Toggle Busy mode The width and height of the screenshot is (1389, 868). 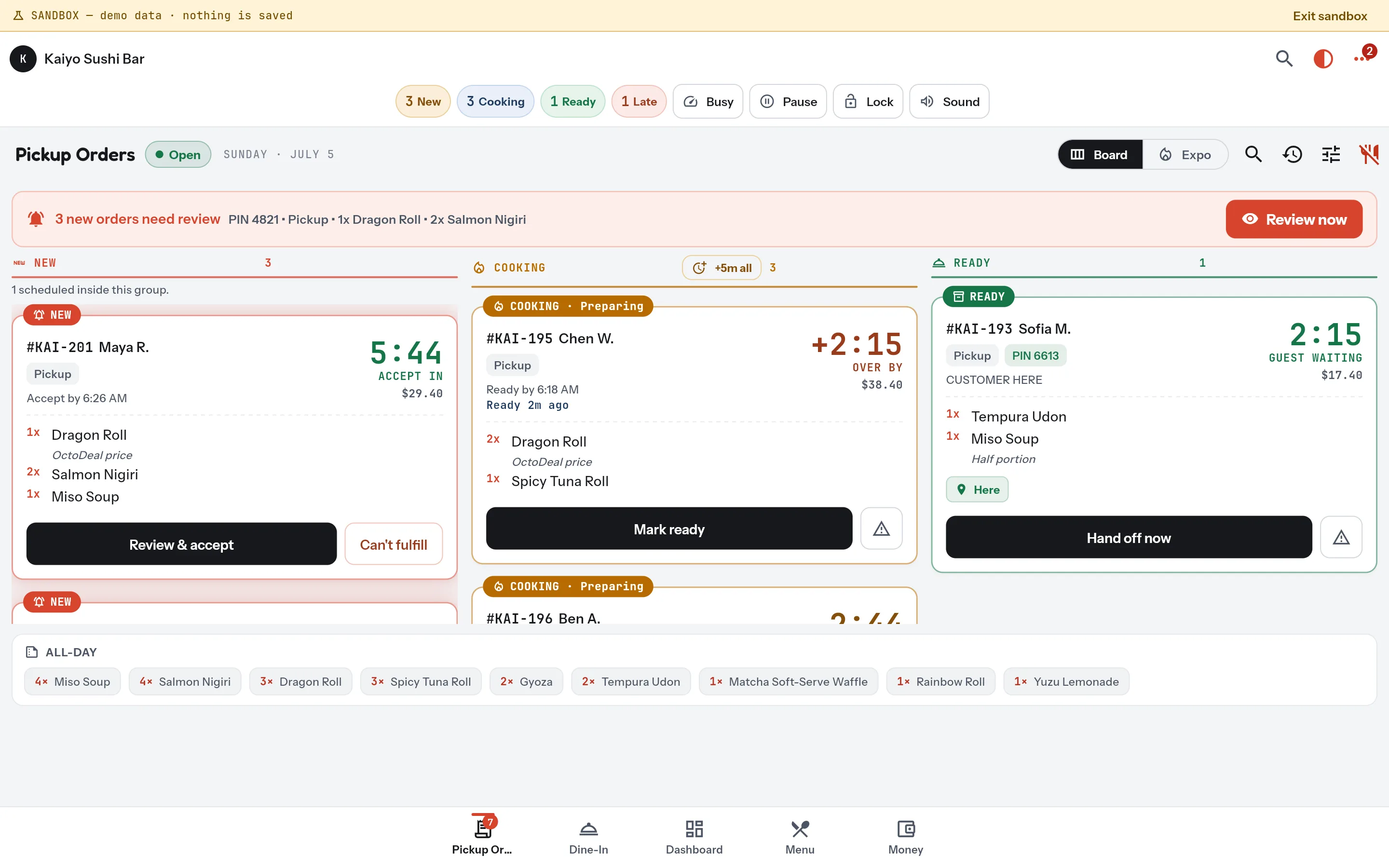coord(708,102)
